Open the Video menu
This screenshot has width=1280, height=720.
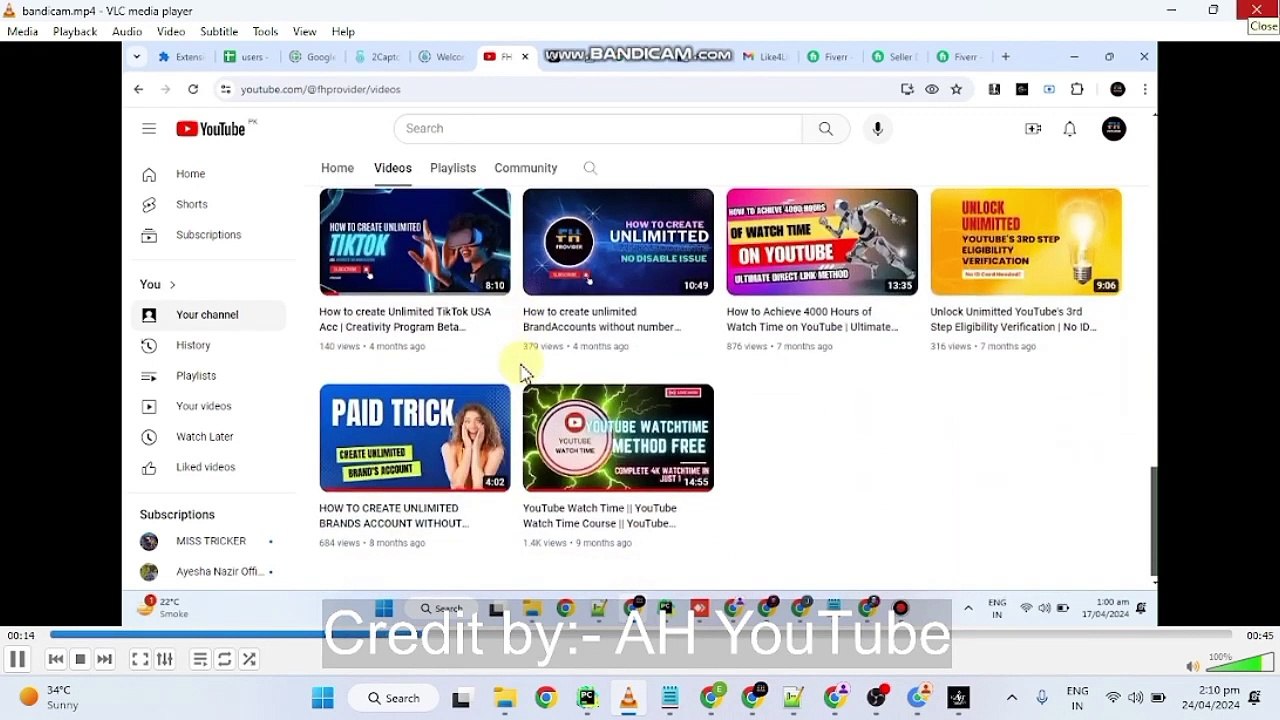(171, 31)
